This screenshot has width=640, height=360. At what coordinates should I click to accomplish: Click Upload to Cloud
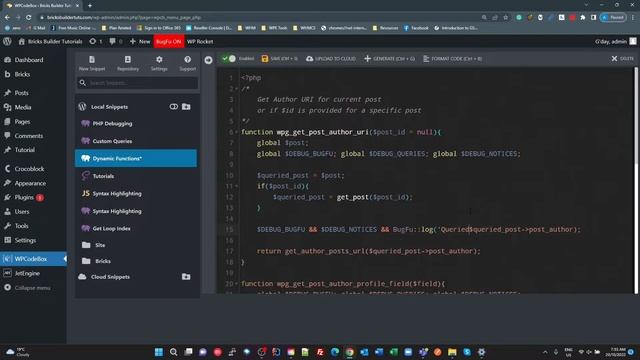click(x=331, y=59)
